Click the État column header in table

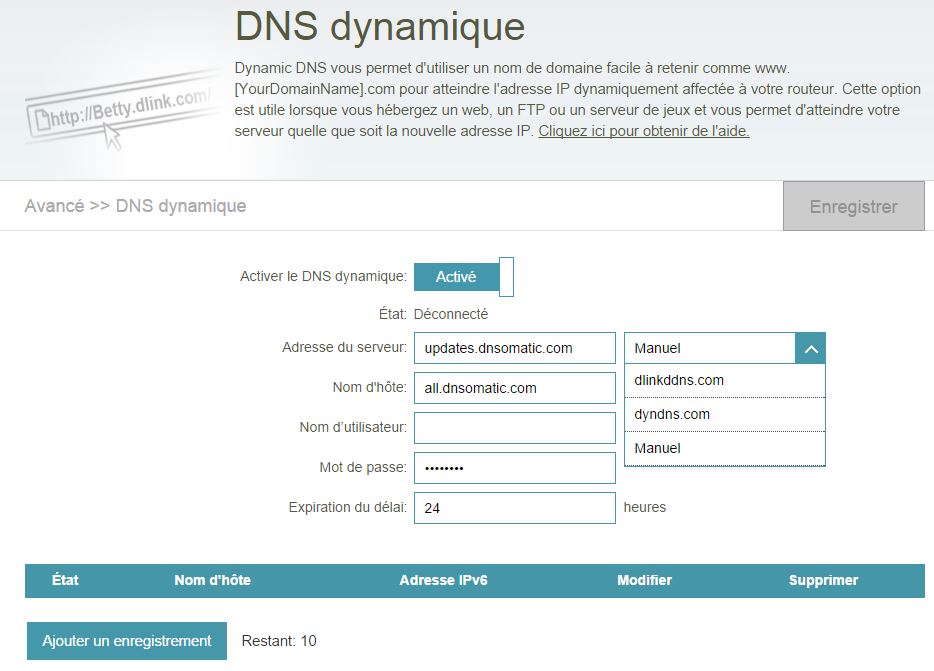[x=65, y=580]
